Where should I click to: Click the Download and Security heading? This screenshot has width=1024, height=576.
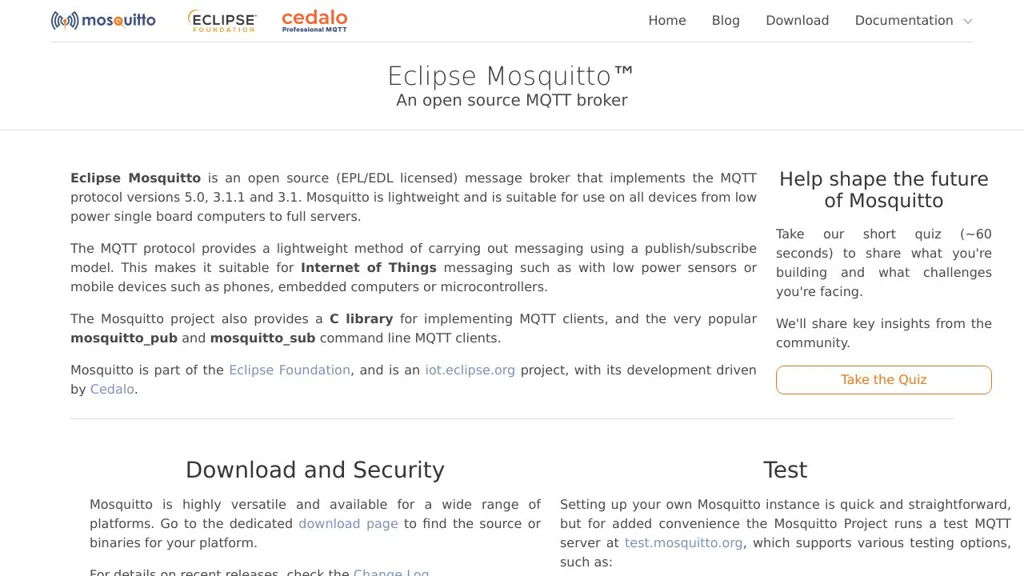pyautogui.click(x=315, y=470)
